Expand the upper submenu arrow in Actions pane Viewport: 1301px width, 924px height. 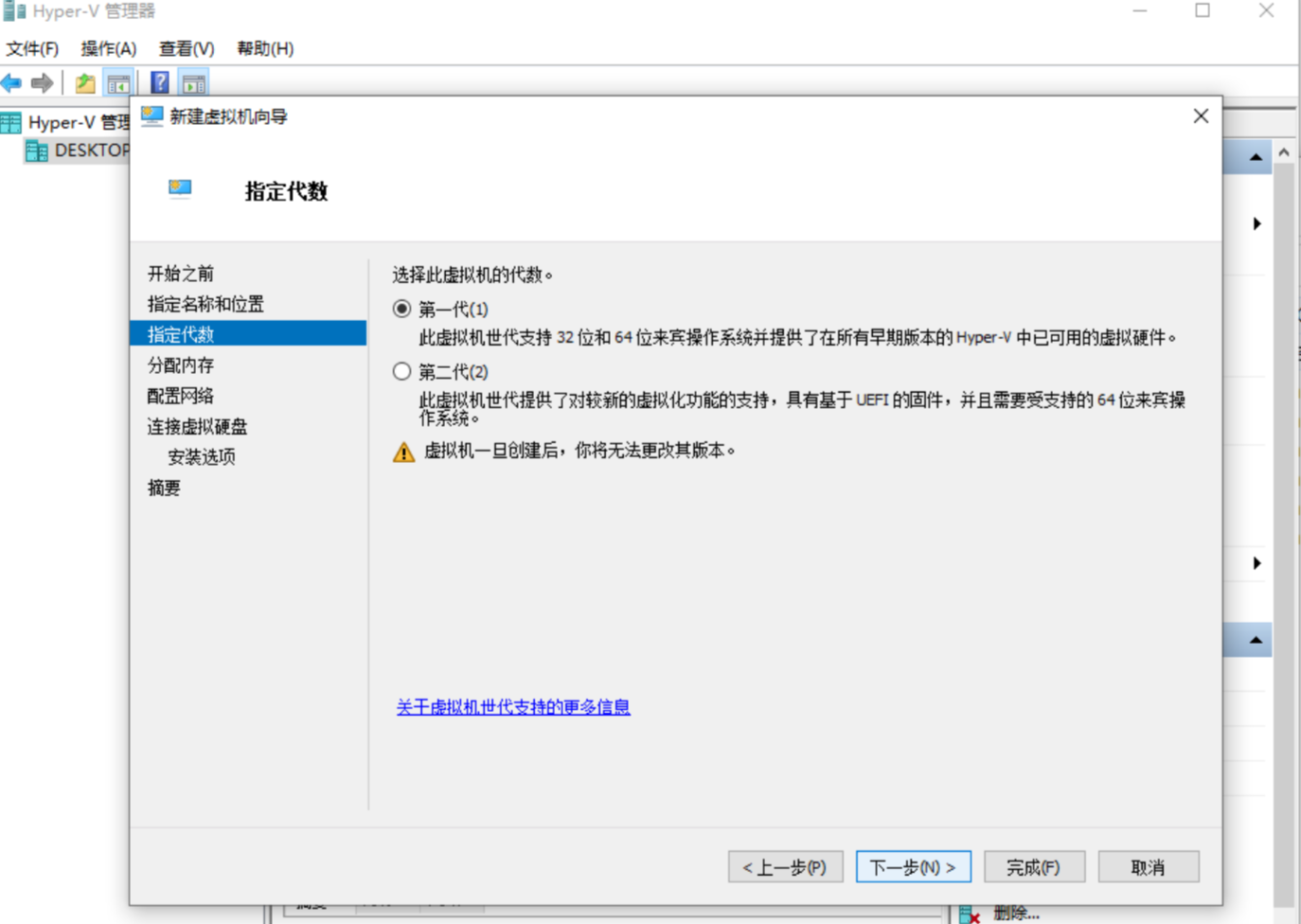1256,223
